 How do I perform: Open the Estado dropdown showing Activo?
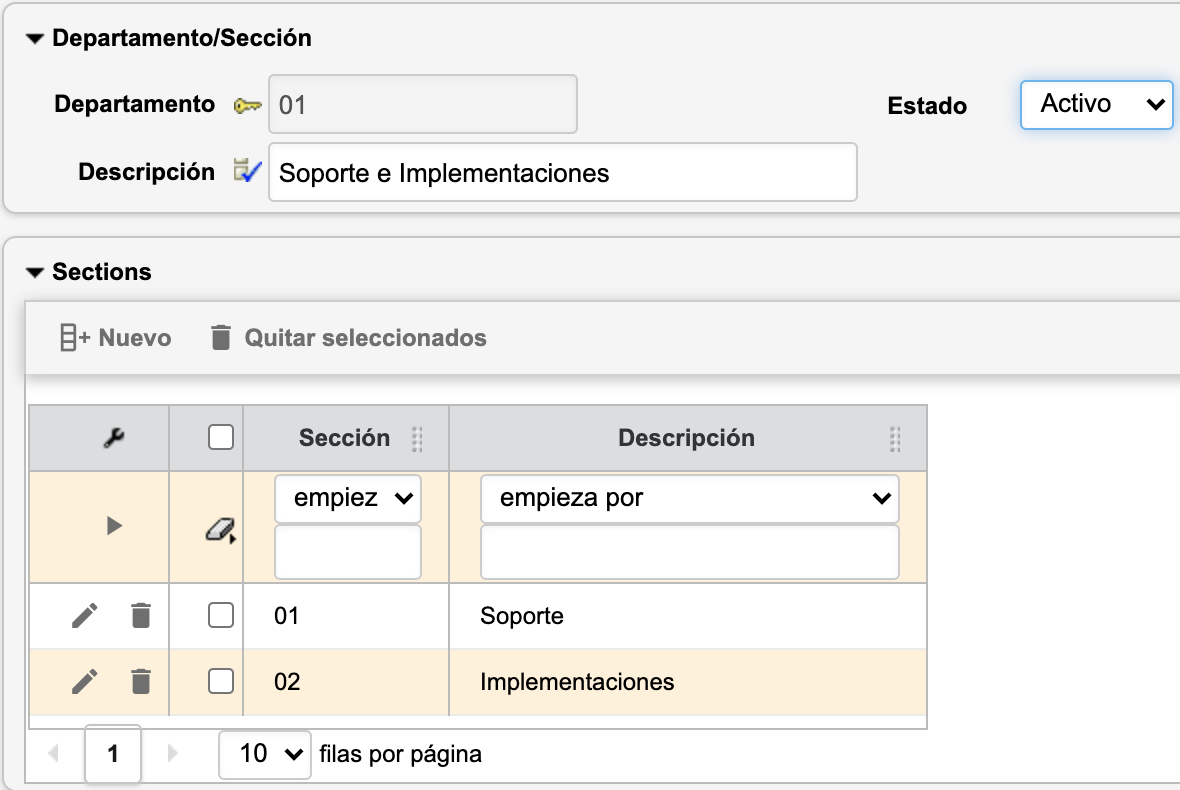[x=1096, y=104]
